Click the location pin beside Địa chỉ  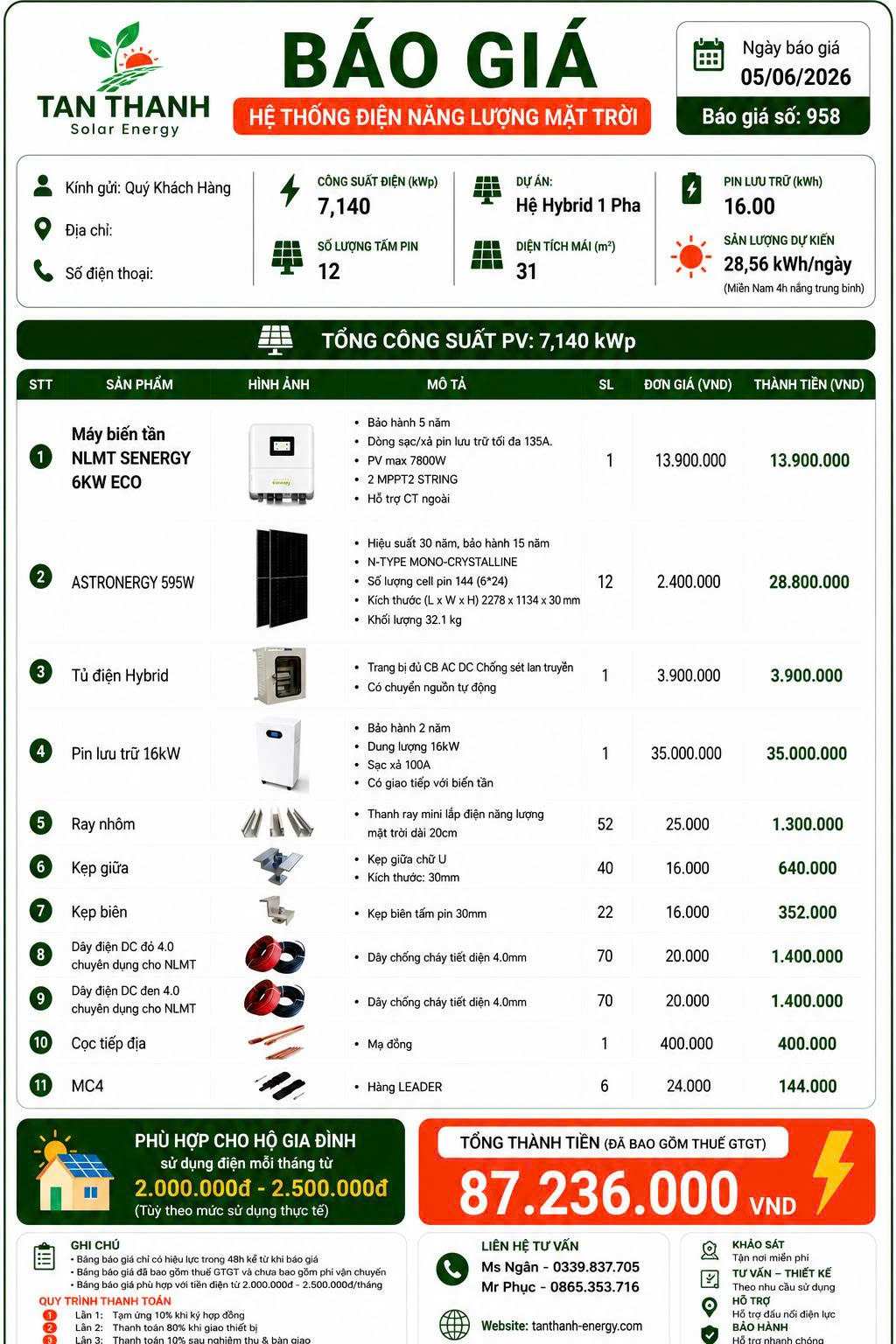pyautogui.click(x=42, y=229)
